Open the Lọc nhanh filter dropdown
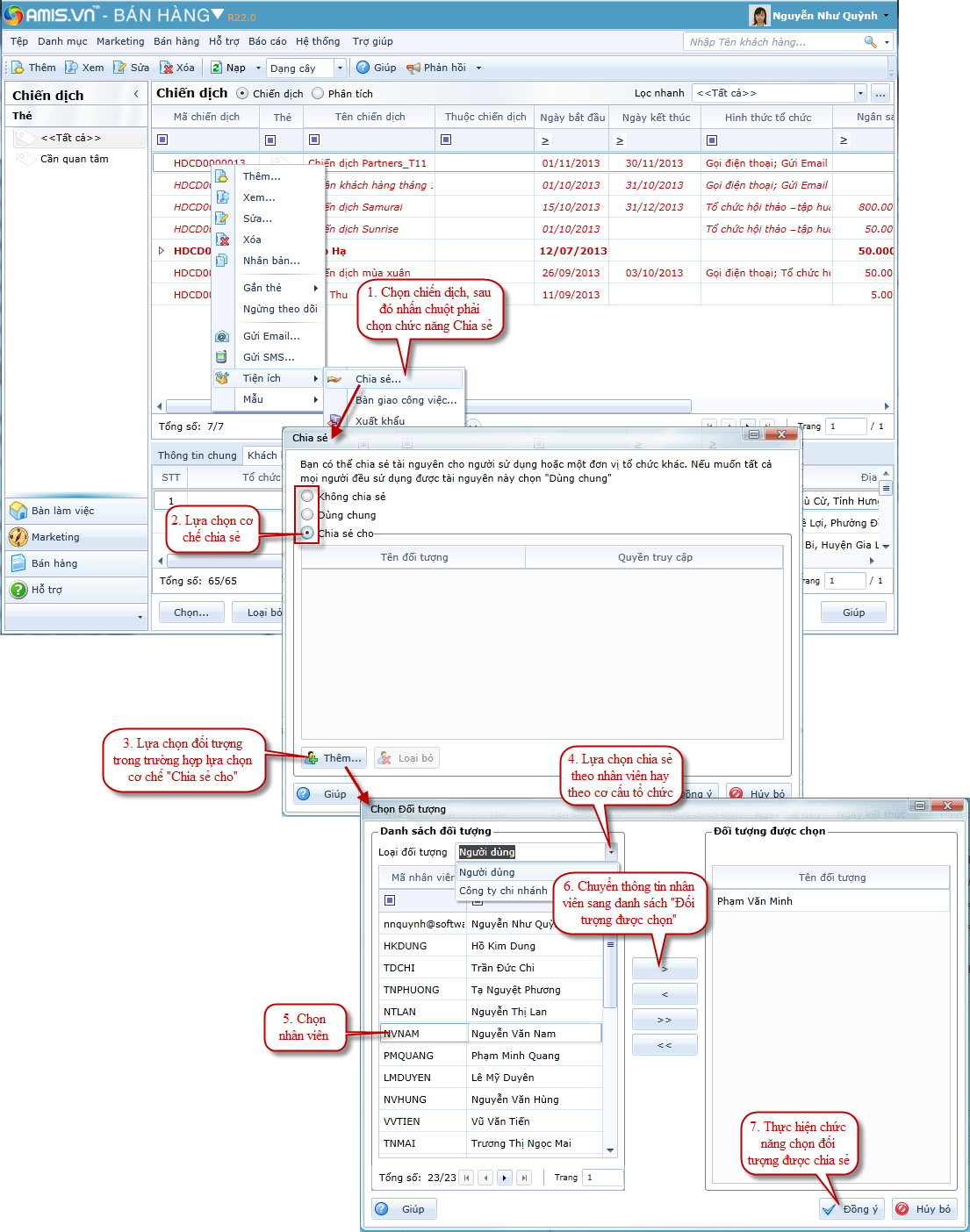The width and height of the screenshot is (970, 1232). 860,93
